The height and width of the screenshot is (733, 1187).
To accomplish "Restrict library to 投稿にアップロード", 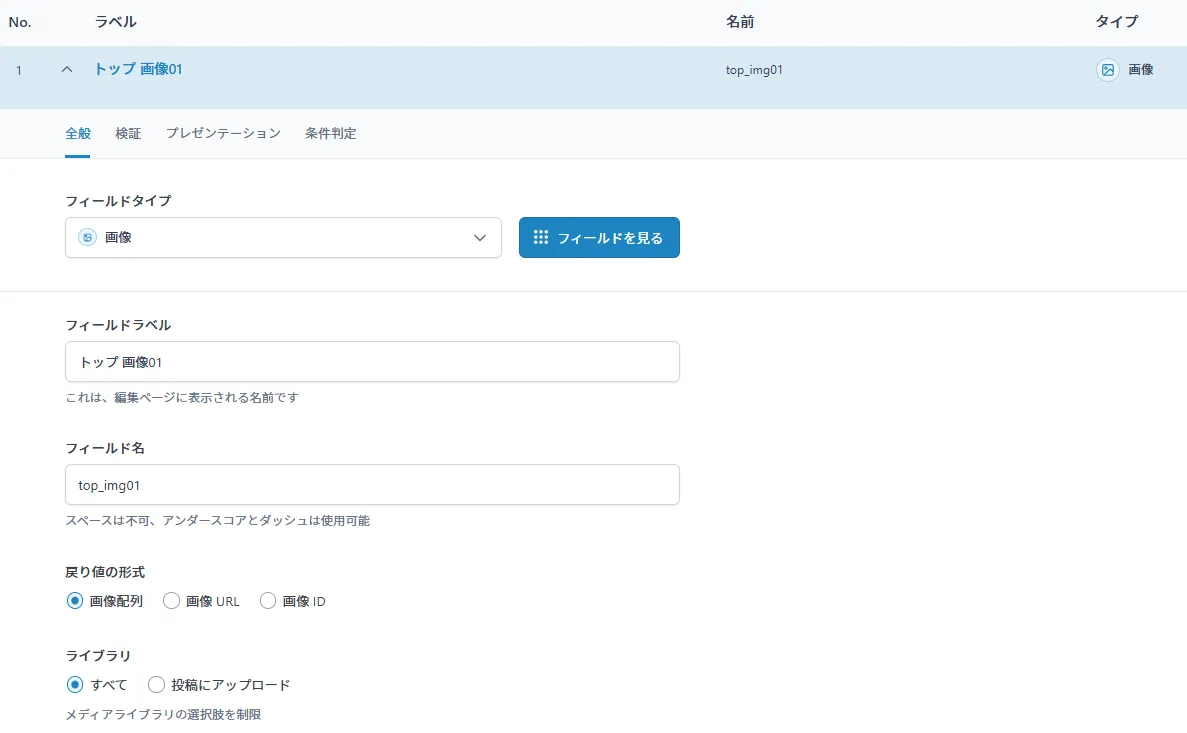I will point(156,685).
